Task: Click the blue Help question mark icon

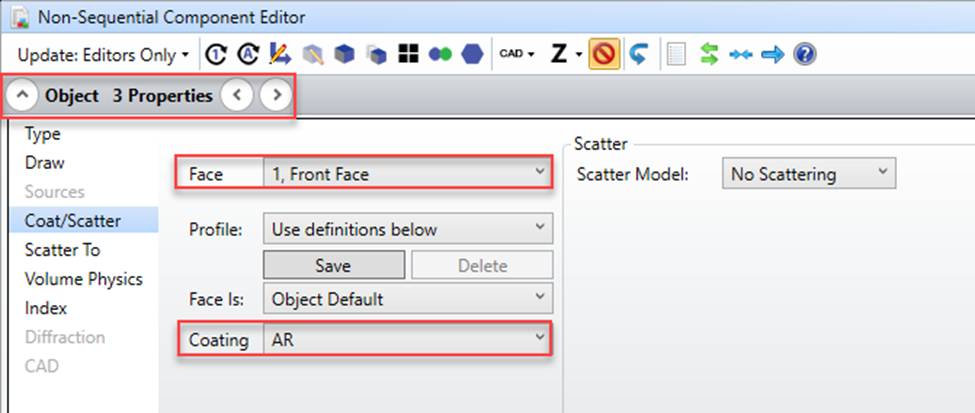Action: (x=804, y=54)
